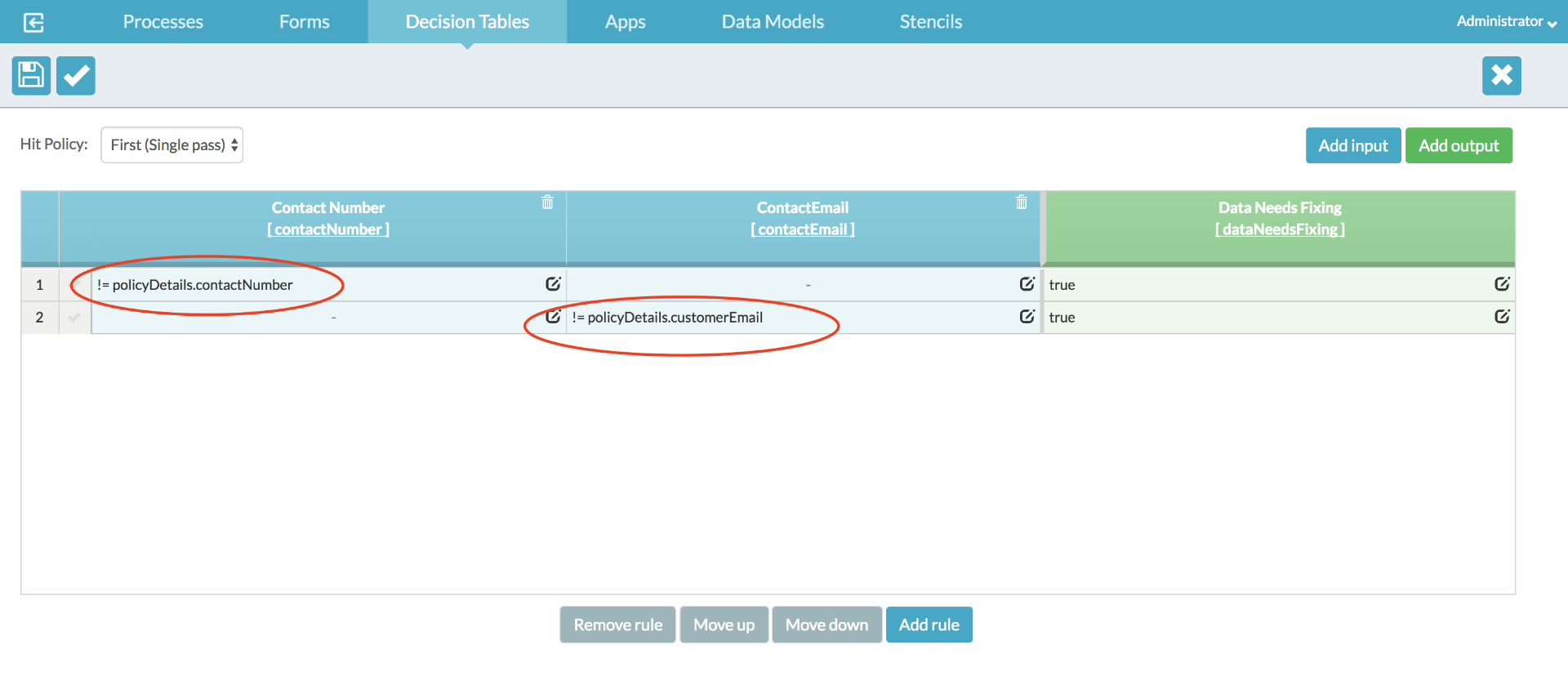Click the empty ContactEmail cell in rule 1
The width and height of the screenshot is (1568, 676).
coord(804,285)
